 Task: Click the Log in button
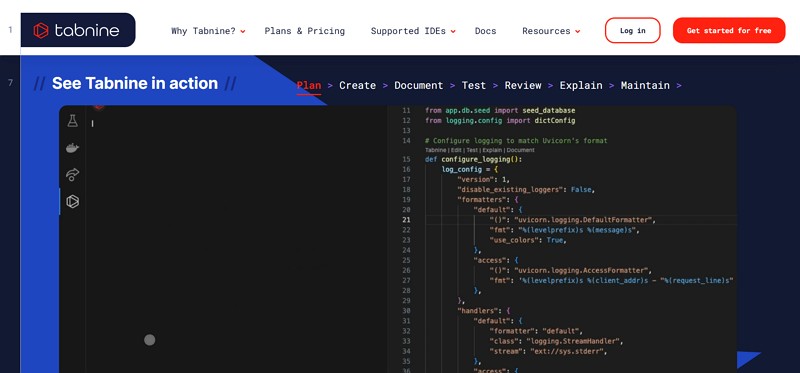click(633, 31)
